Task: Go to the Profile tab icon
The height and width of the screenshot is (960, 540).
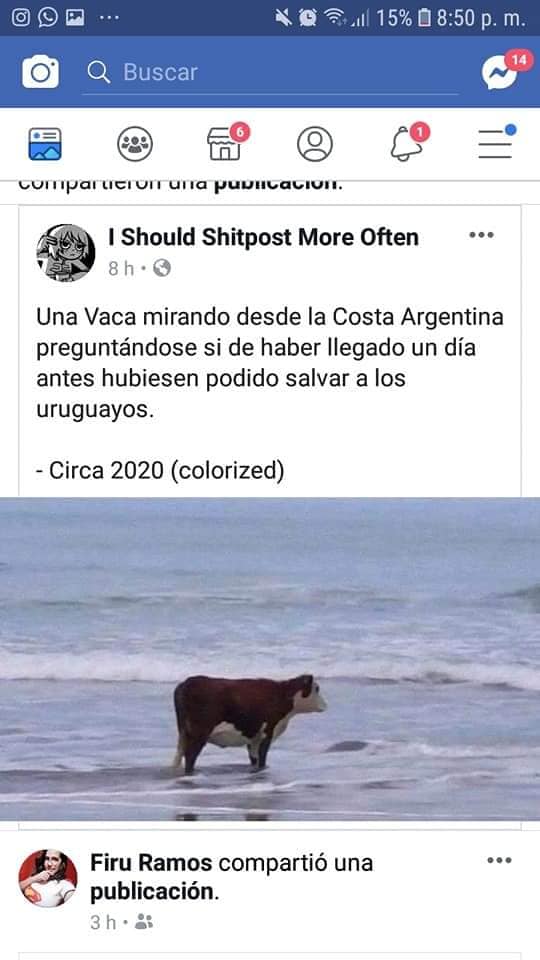Action: 315,144
